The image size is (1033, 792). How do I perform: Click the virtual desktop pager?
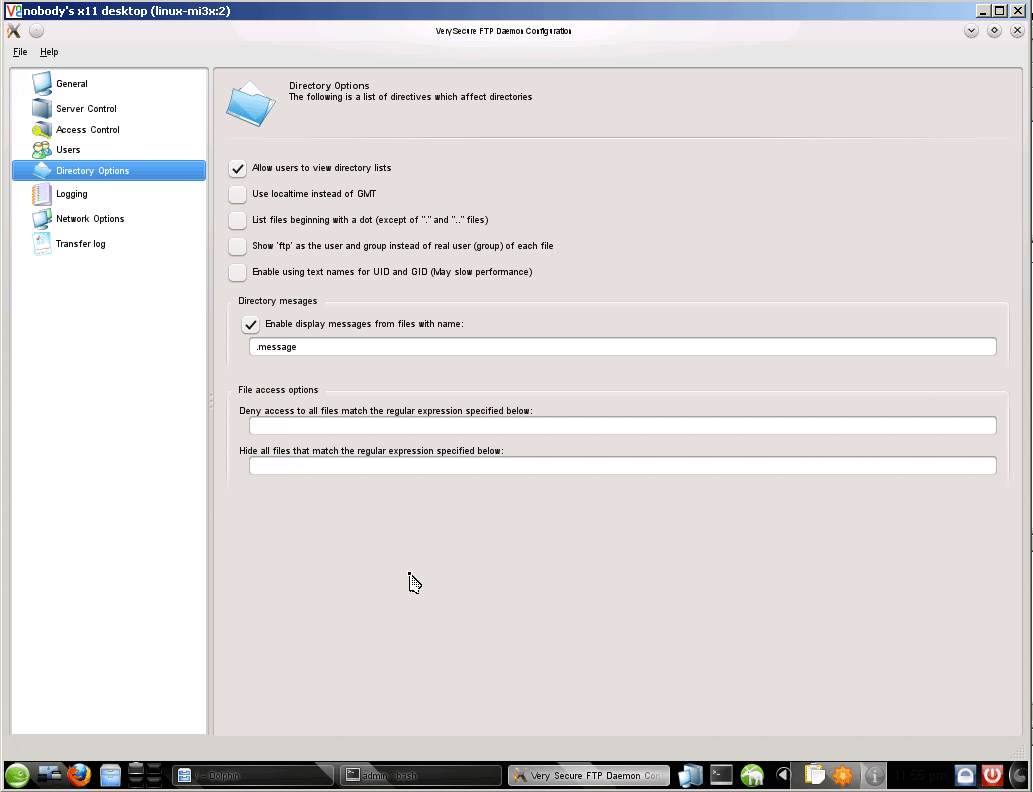[x=144, y=775]
